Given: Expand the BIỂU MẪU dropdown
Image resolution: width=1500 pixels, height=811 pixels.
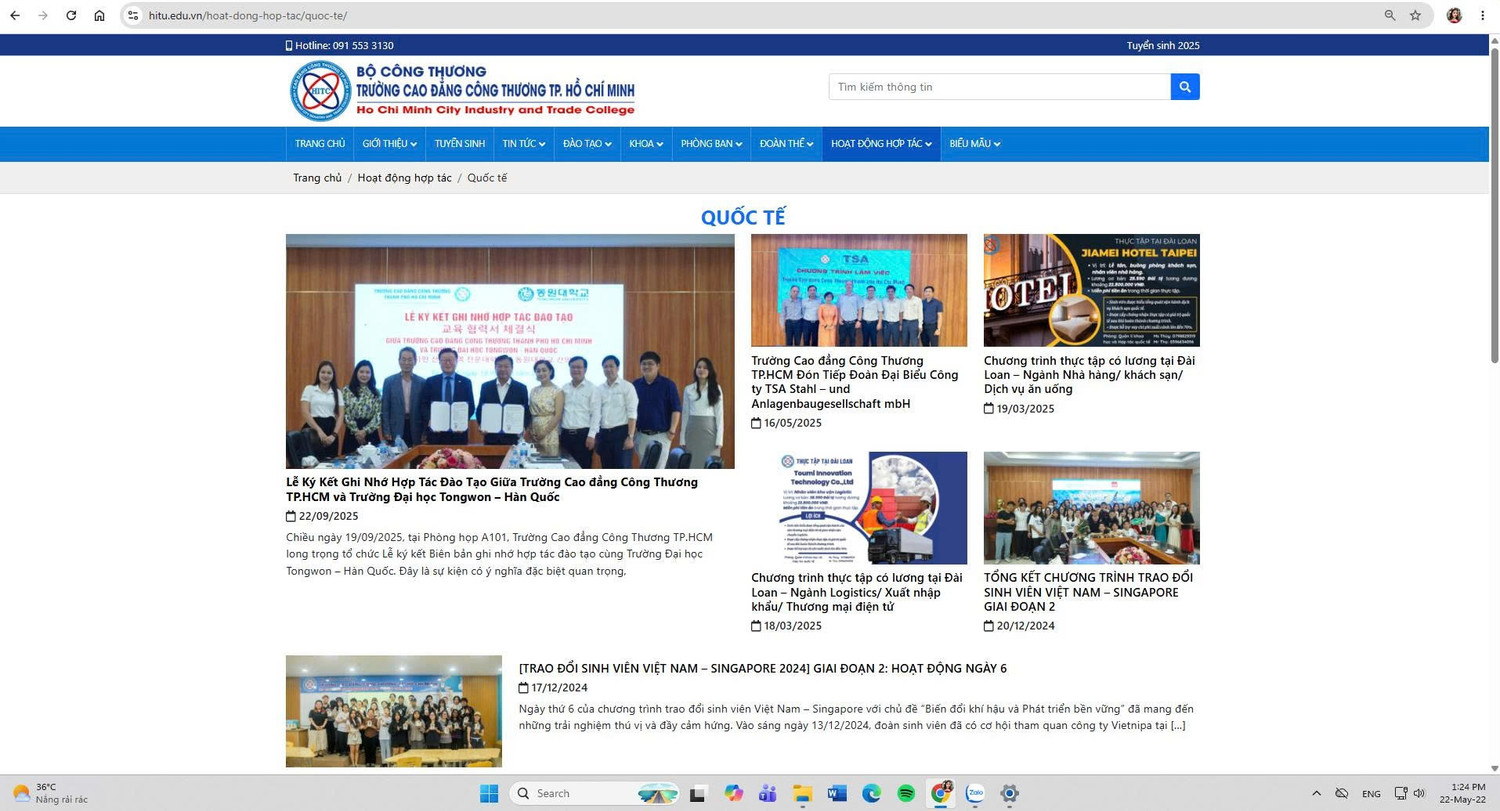Looking at the screenshot, I should click(975, 144).
